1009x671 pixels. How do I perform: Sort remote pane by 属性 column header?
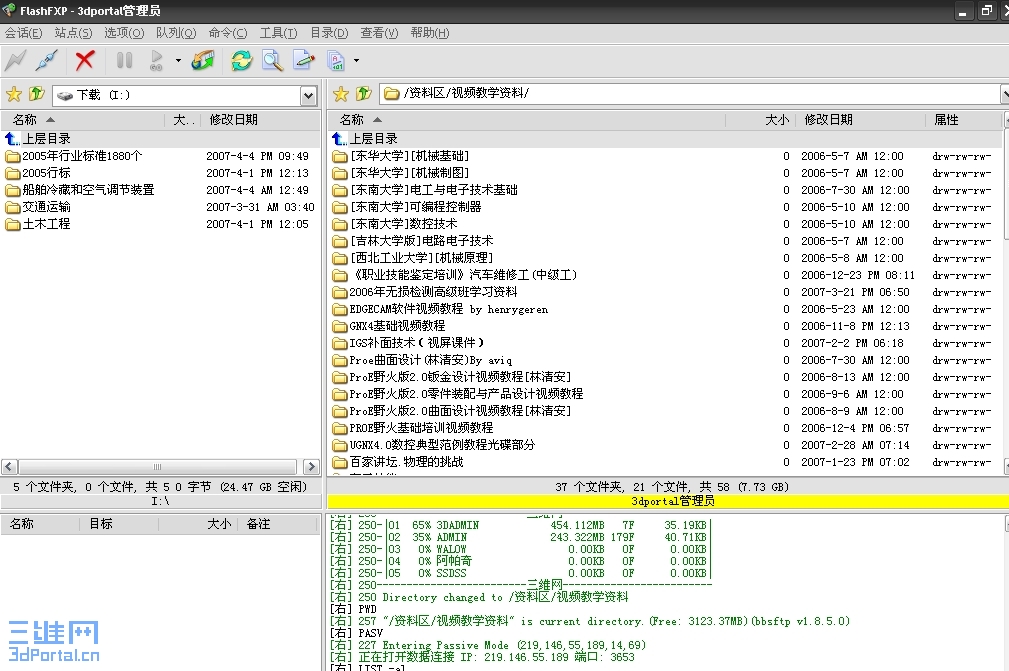(x=964, y=120)
